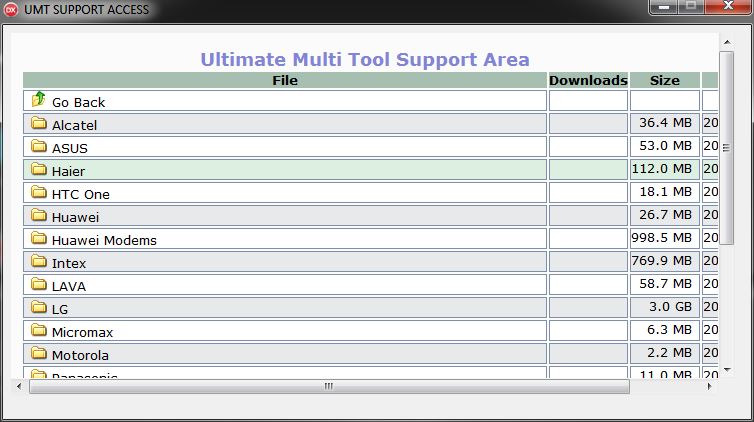The image size is (754, 422).
Task: Open the LG folder link
Action: tap(60, 310)
